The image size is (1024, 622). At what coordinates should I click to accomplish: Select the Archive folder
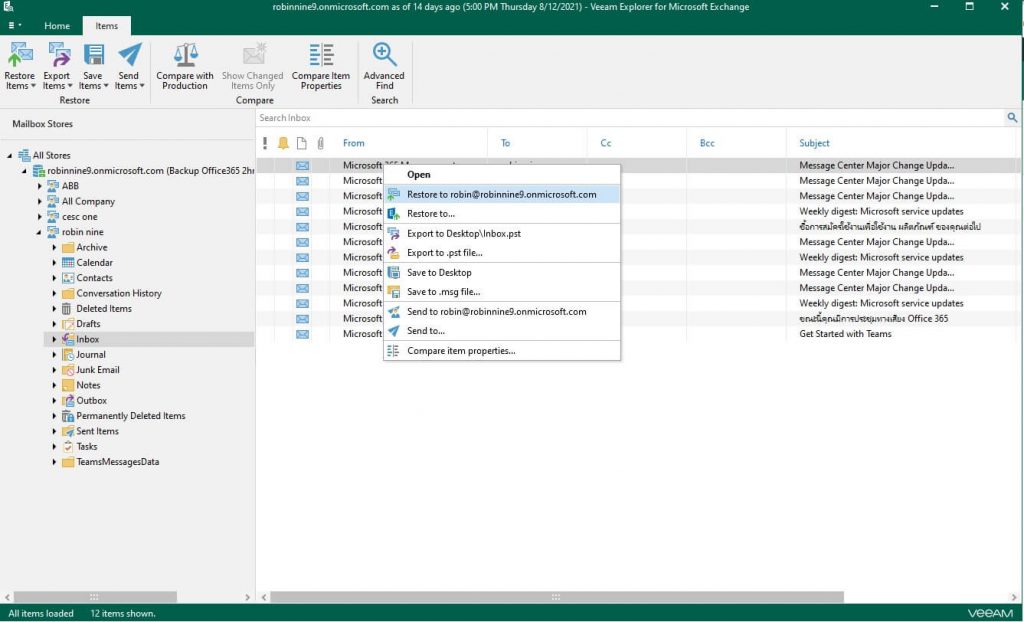coord(91,248)
